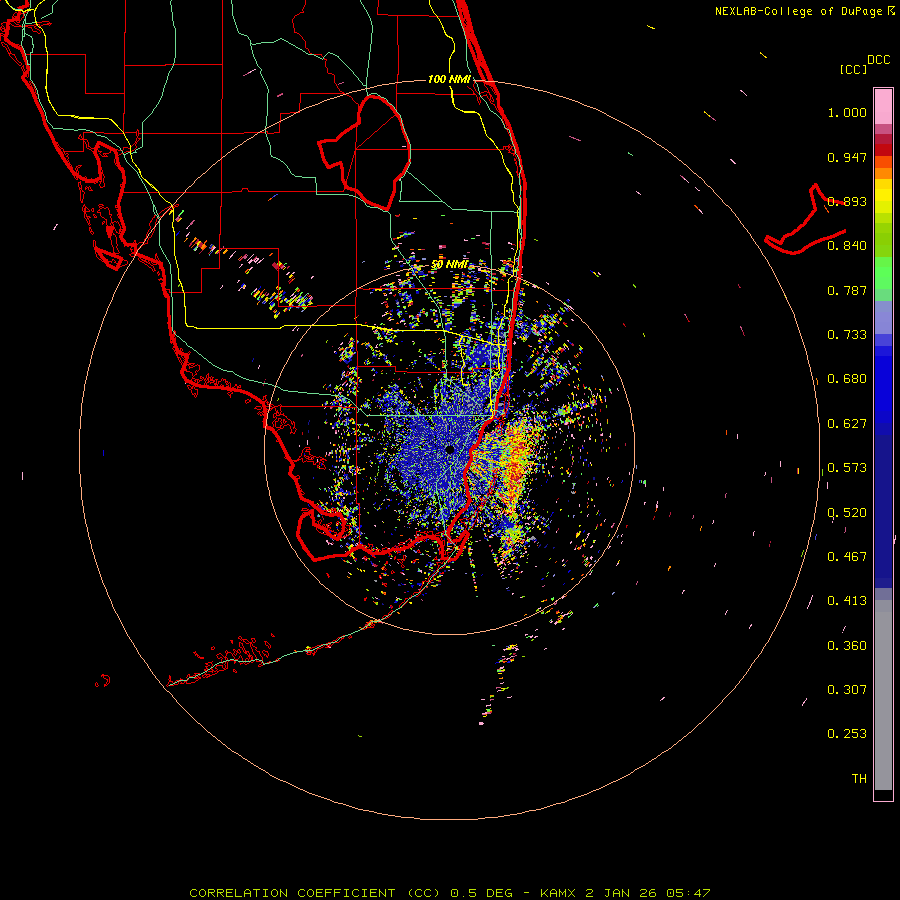The image size is (900, 900).
Task: Click the Correlation Coefficient caption at the bottom
Action: point(449,893)
